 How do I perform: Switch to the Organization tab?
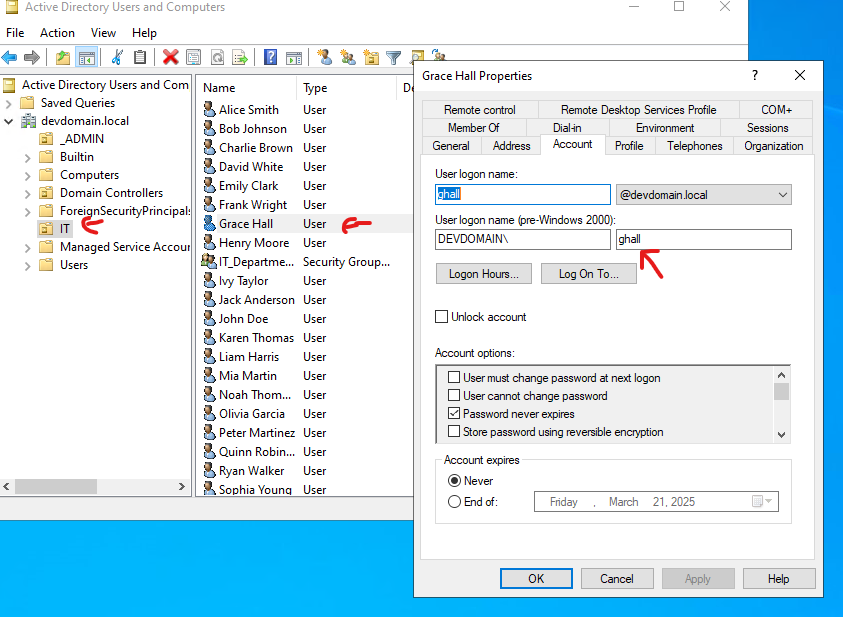click(774, 146)
